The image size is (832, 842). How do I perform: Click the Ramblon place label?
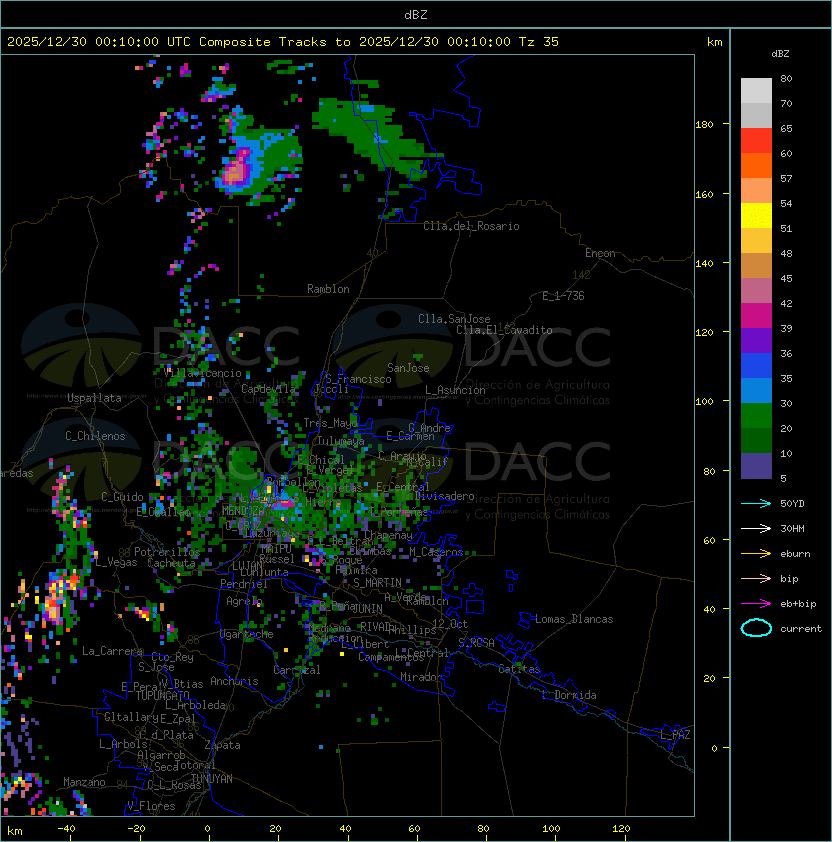point(328,289)
